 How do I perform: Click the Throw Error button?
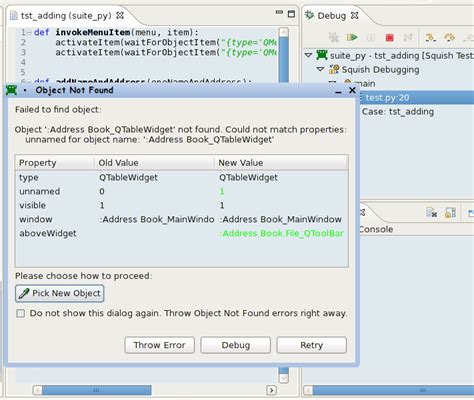[160, 345]
